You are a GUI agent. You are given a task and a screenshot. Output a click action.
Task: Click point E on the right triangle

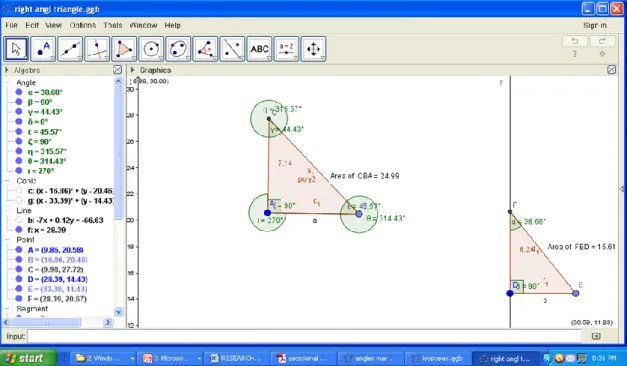point(575,293)
